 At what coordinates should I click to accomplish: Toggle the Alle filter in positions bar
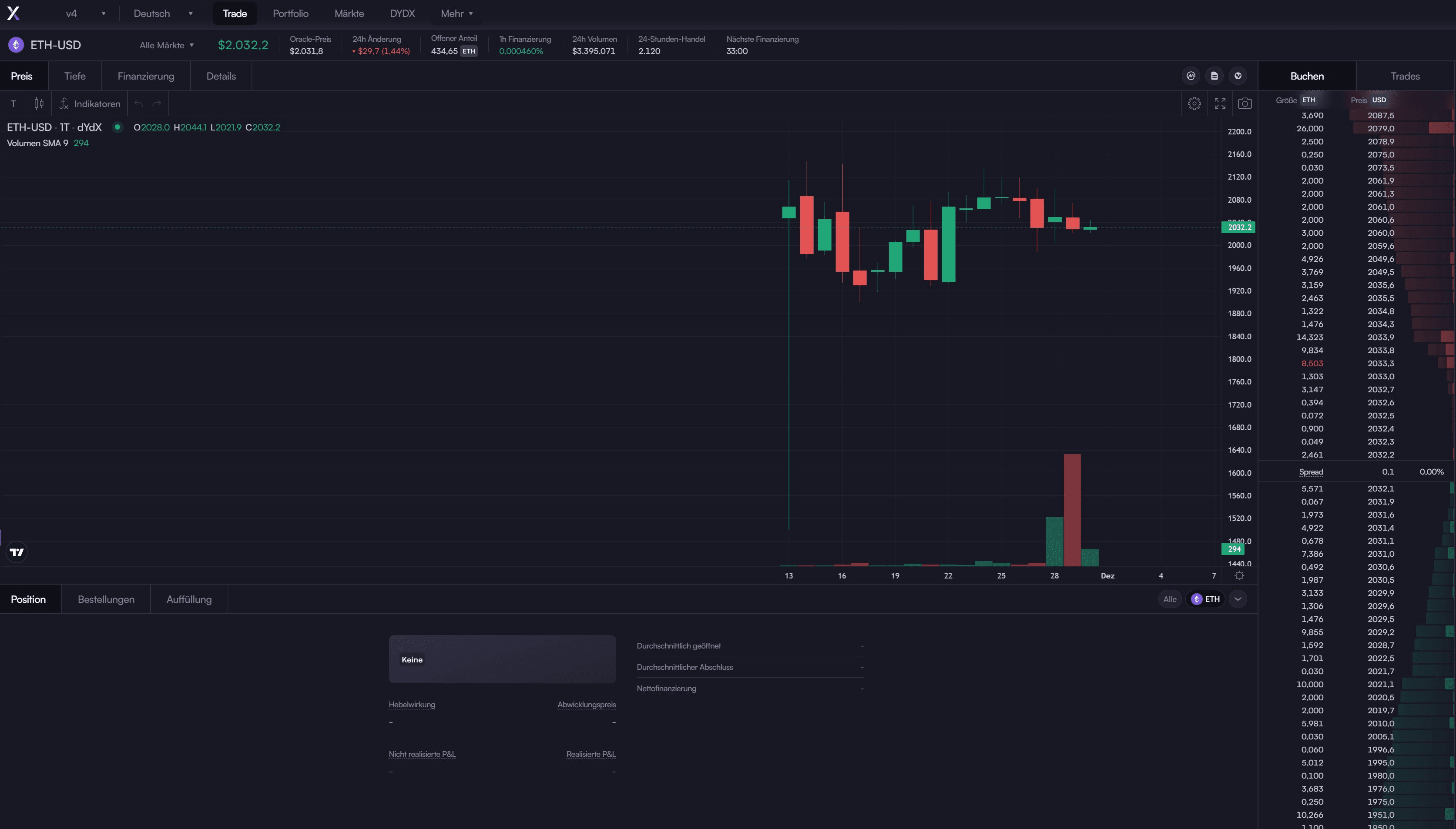point(1170,599)
